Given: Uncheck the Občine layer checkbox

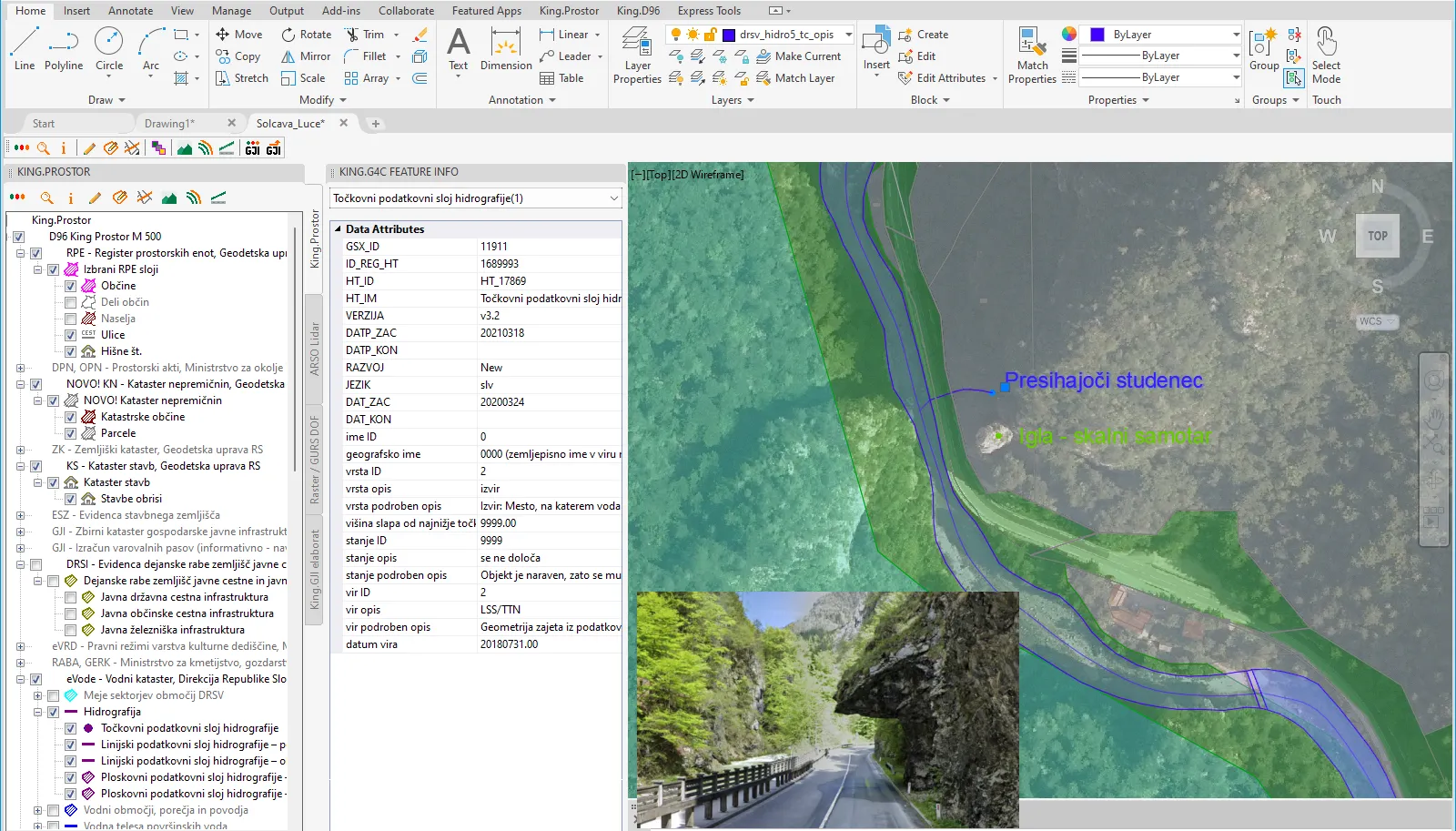Looking at the screenshot, I should [70, 286].
